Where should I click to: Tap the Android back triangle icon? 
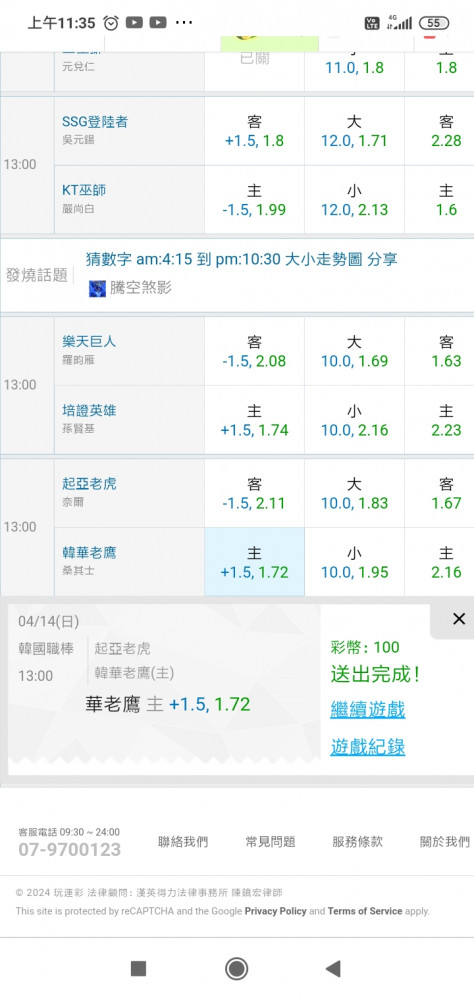[333, 969]
